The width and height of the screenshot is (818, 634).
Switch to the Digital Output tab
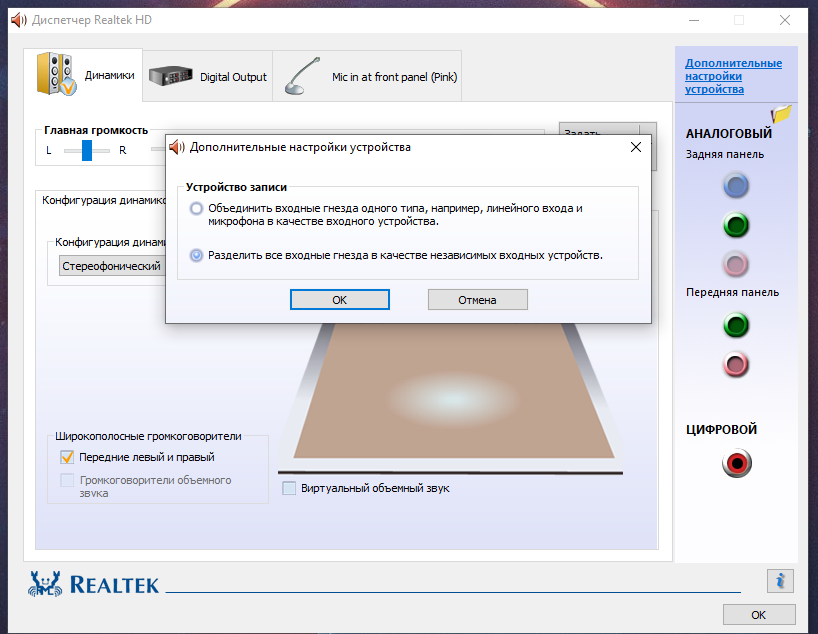pos(208,76)
